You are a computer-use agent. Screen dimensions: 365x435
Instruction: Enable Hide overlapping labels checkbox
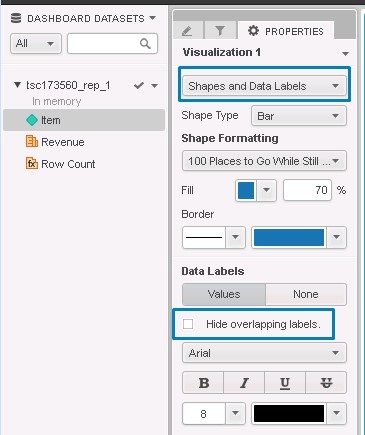(x=188, y=324)
